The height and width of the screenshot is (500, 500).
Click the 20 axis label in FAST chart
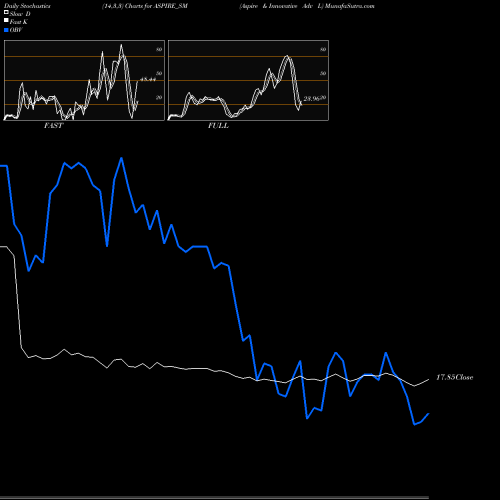tap(159, 97)
